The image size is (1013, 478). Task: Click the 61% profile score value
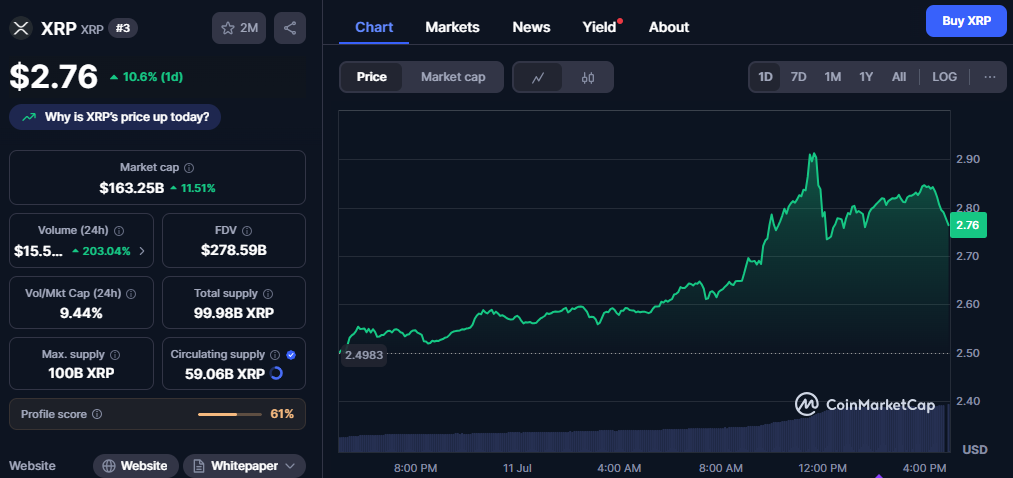click(282, 414)
